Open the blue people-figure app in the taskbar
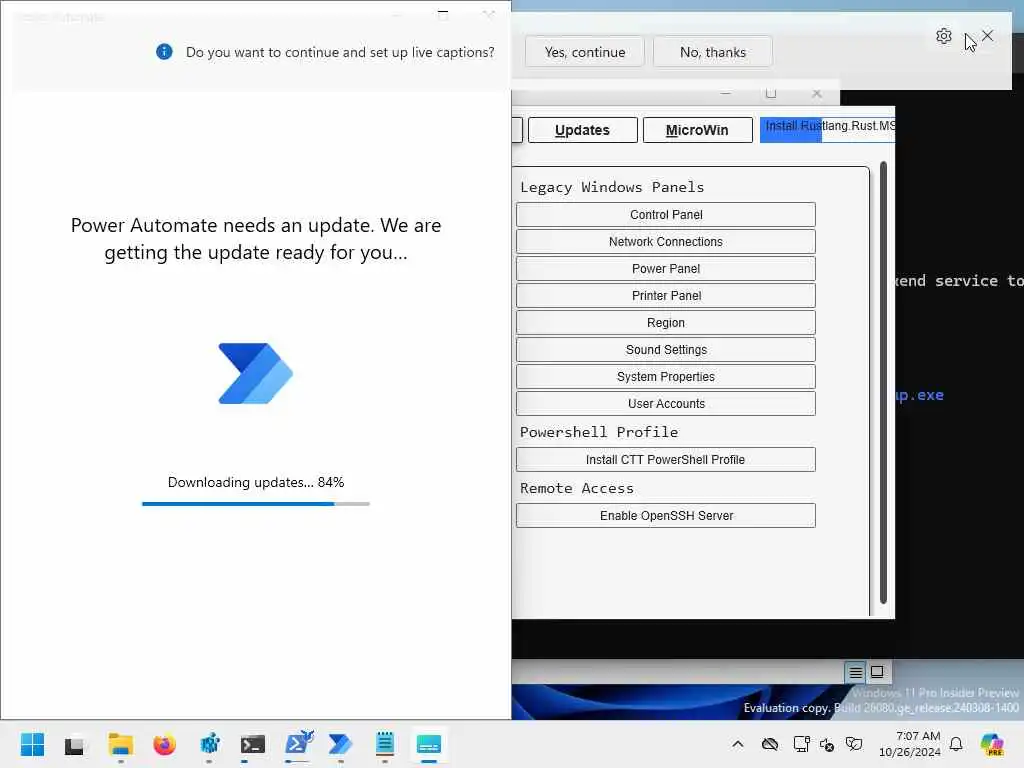The image size is (1024, 768). [210, 744]
